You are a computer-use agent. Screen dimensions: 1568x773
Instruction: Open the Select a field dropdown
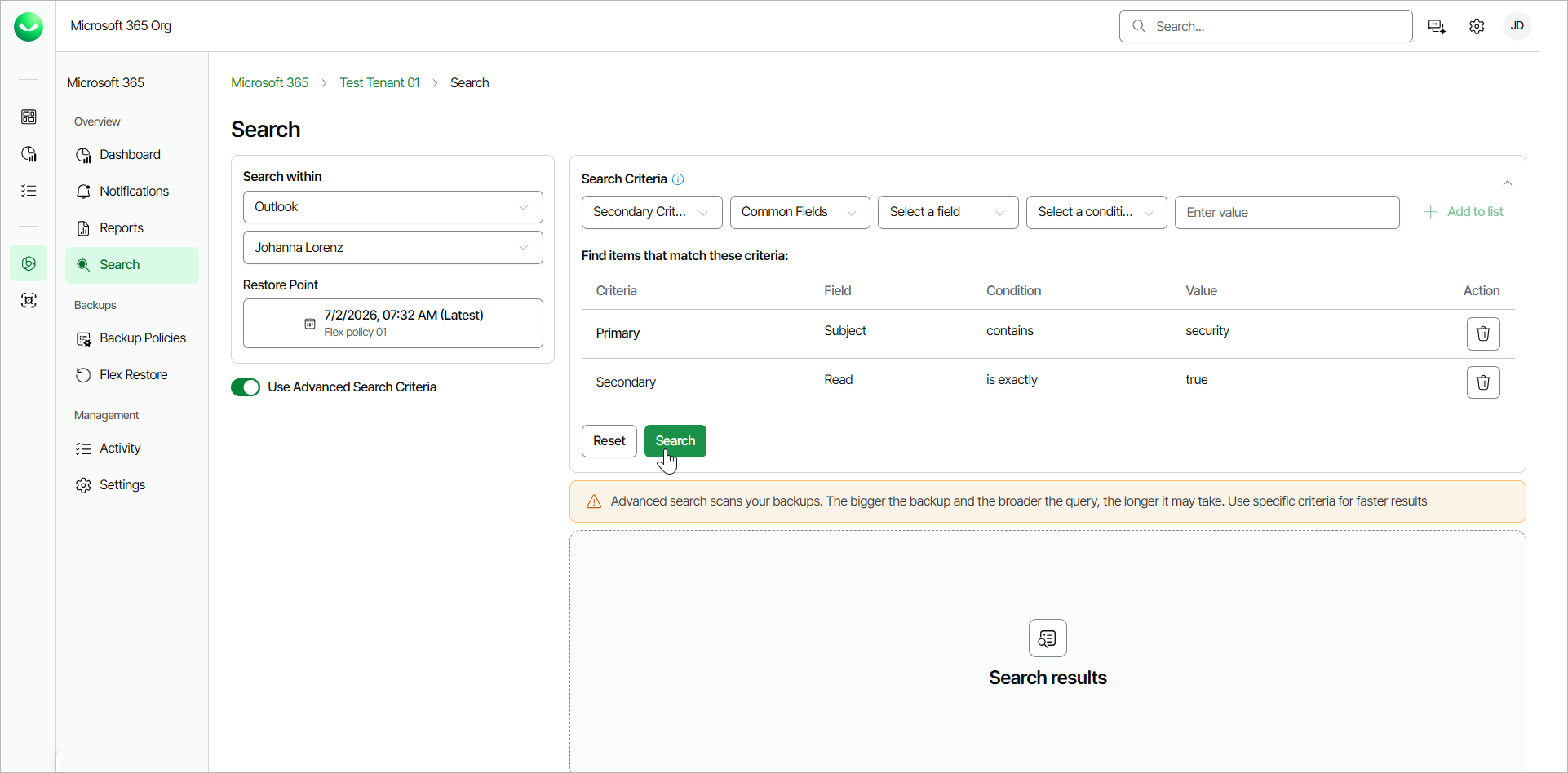(x=948, y=212)
